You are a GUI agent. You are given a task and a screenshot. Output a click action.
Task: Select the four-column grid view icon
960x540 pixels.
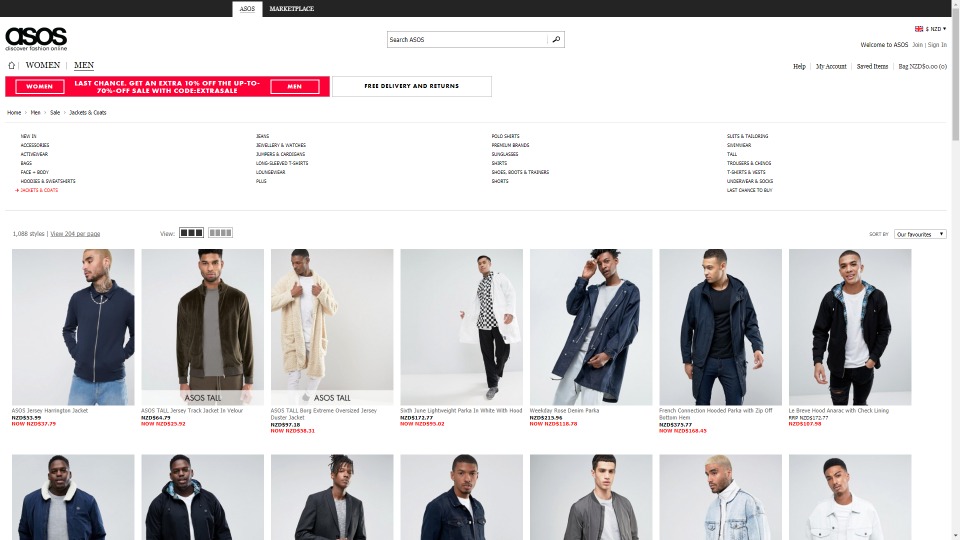pos(220,233)
